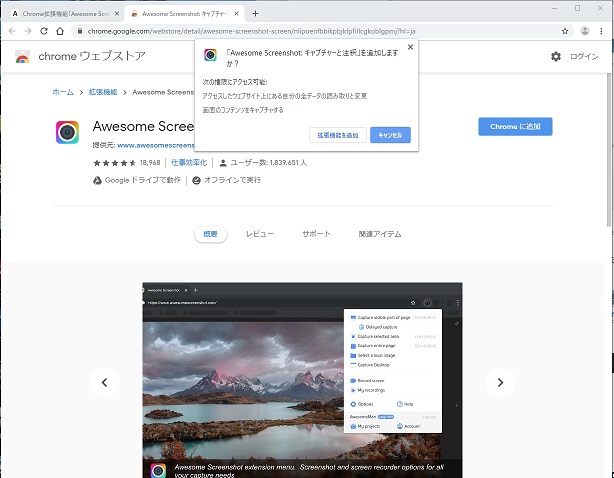This screenshot has width=614, height=478.
Task: Click the オフラインで実行 offline icon
Action: tap(197, 180)
